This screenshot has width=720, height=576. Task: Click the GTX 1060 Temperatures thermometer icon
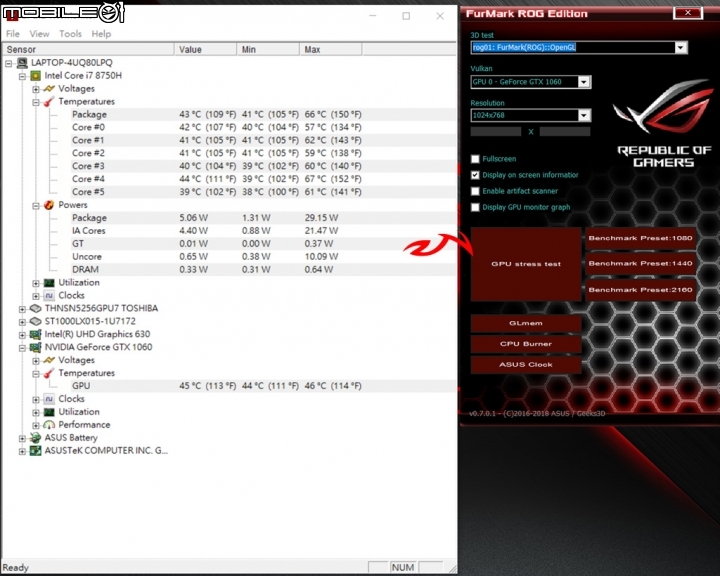click(x=49, y=373)
